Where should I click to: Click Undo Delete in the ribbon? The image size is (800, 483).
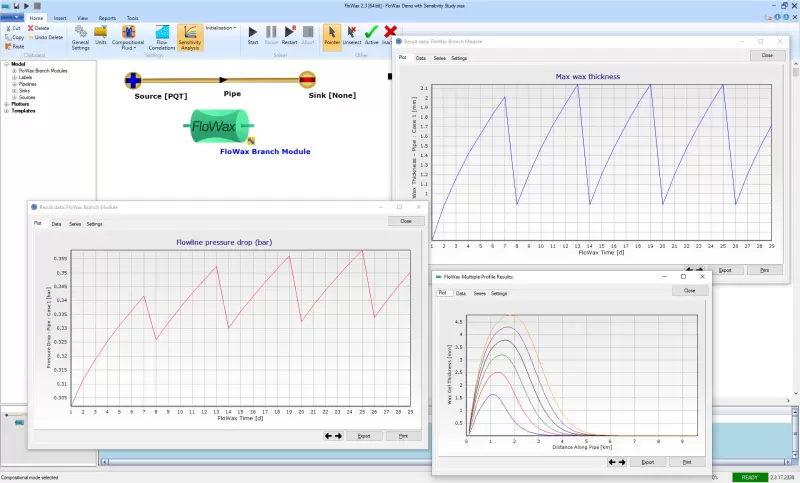[x=45, y=37]
